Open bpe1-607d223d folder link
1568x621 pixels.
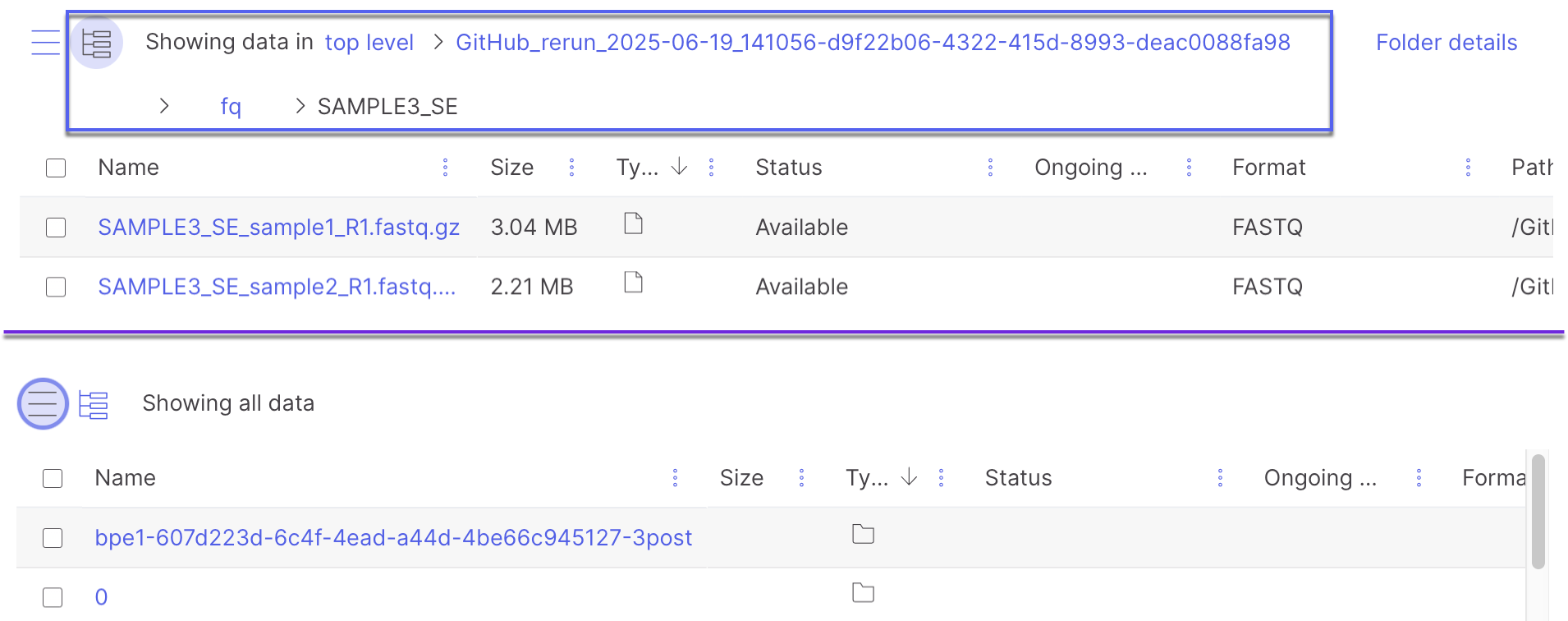[x=393, y=537]
